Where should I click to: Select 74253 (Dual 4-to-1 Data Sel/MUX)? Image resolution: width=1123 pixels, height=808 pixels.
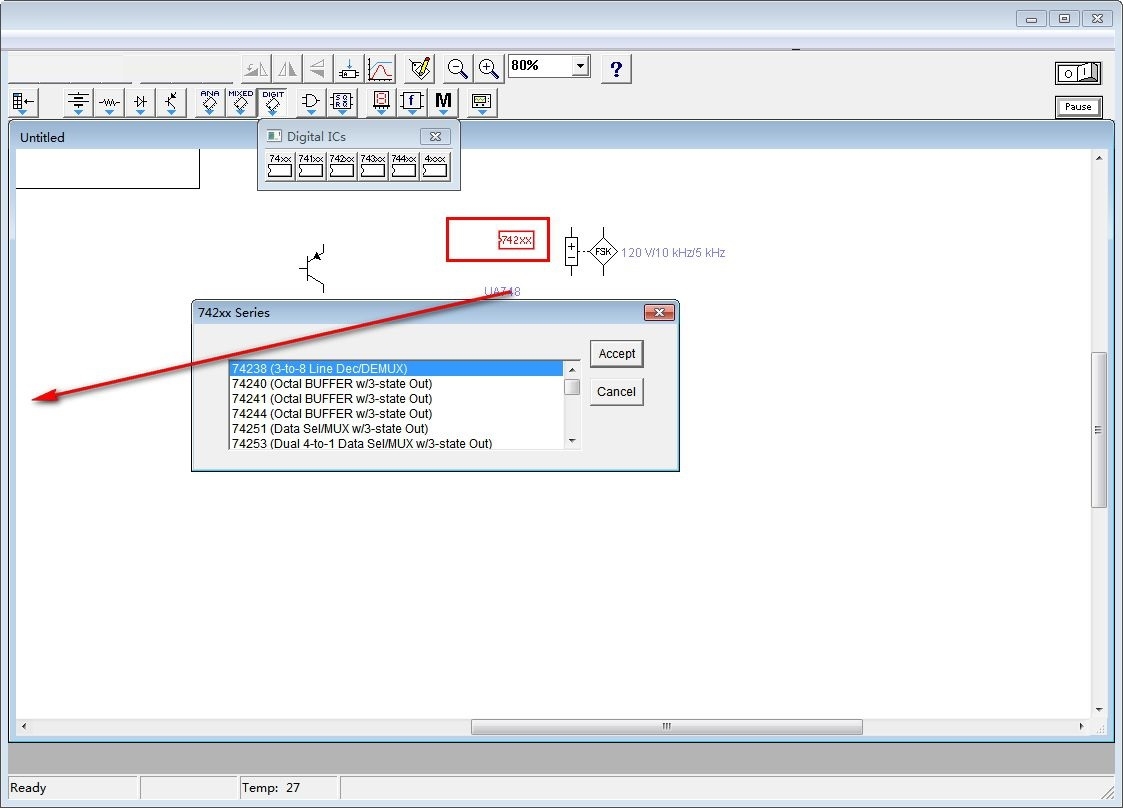pos(396,443)
